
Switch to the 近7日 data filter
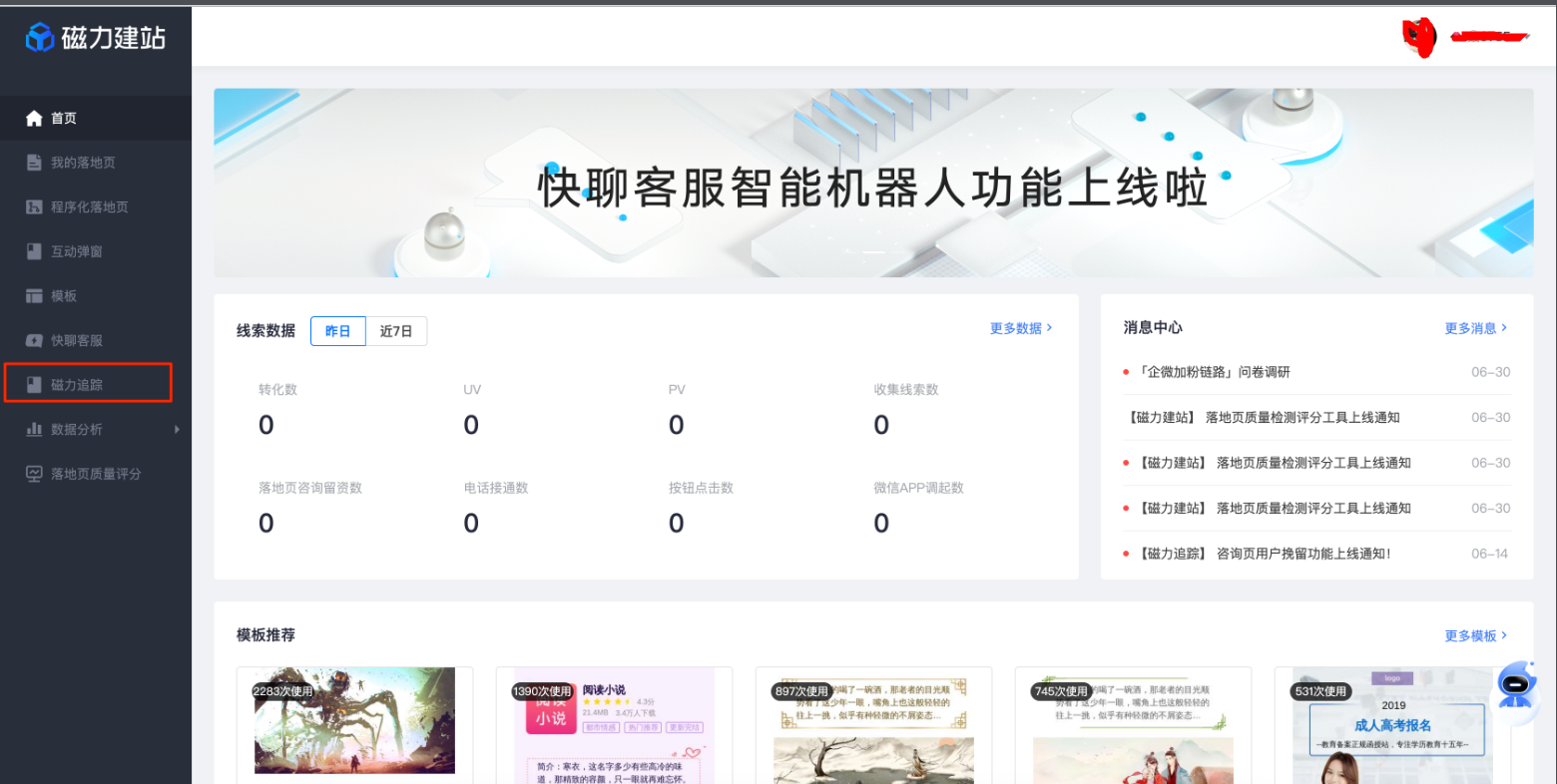coord(396,330)
